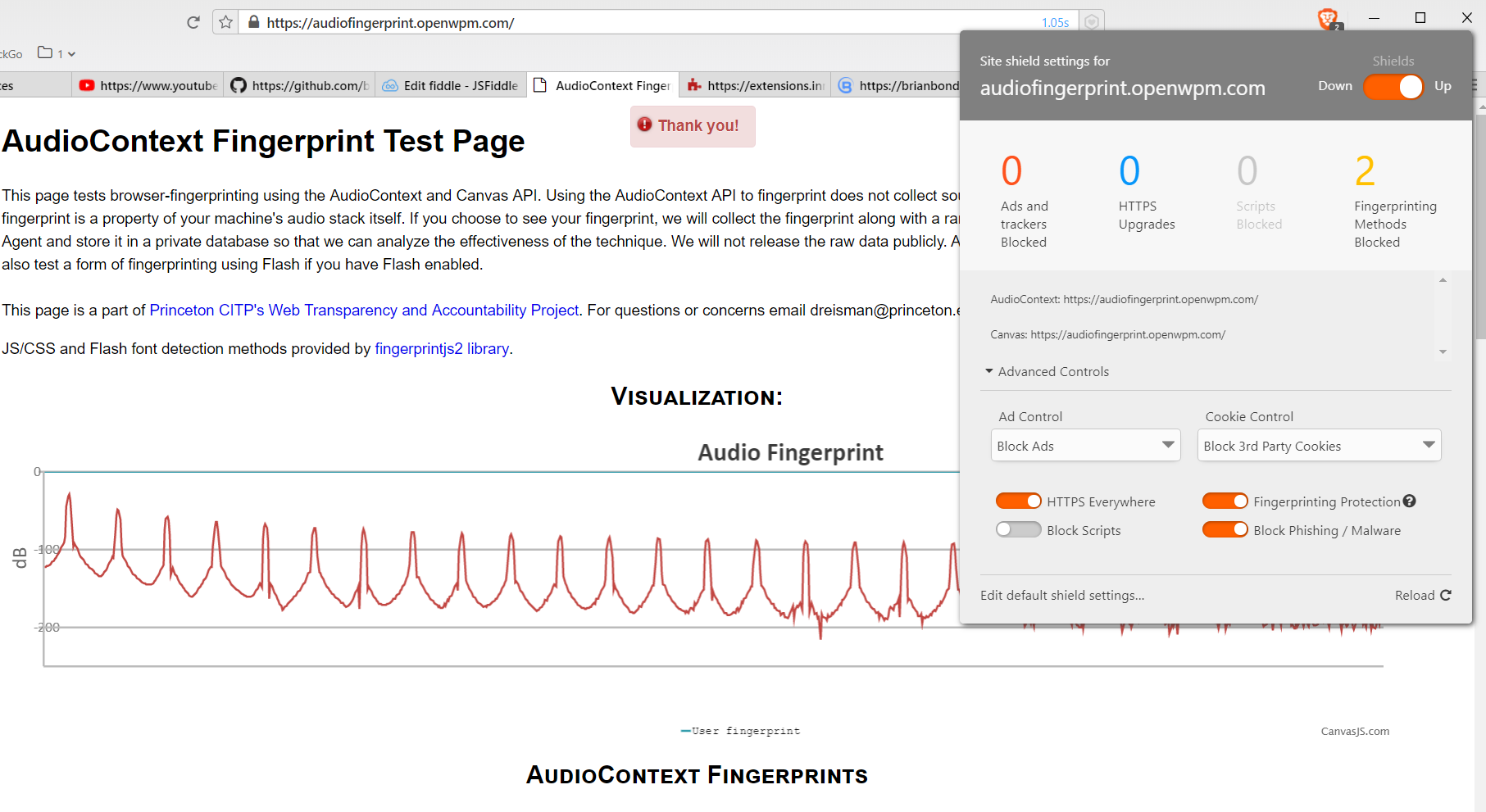Viewport: 1486px width, 812px height.
Task: Expand the bookmarks folder chevron
Action: coord(71,54)
